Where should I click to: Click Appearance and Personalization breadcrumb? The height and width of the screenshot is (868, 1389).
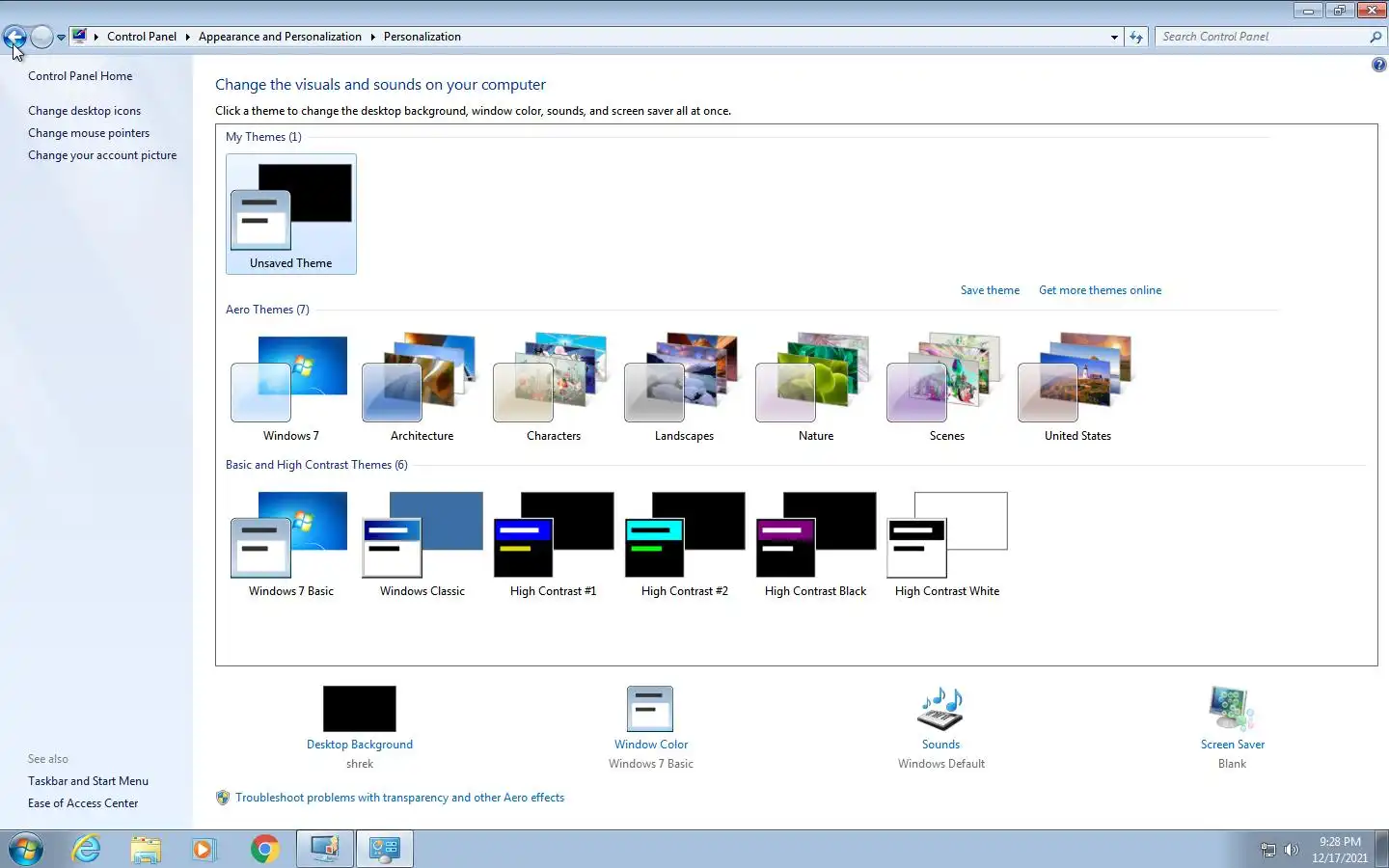[280, 37]
